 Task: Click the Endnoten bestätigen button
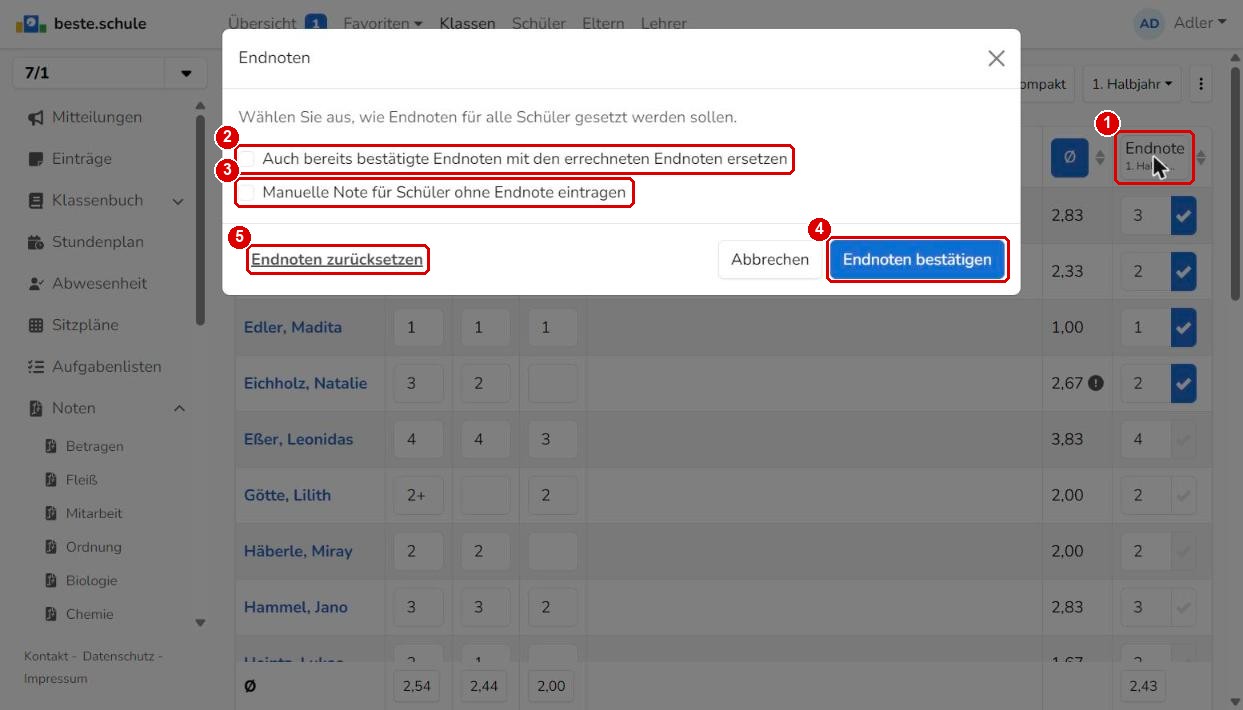point(917,260)
